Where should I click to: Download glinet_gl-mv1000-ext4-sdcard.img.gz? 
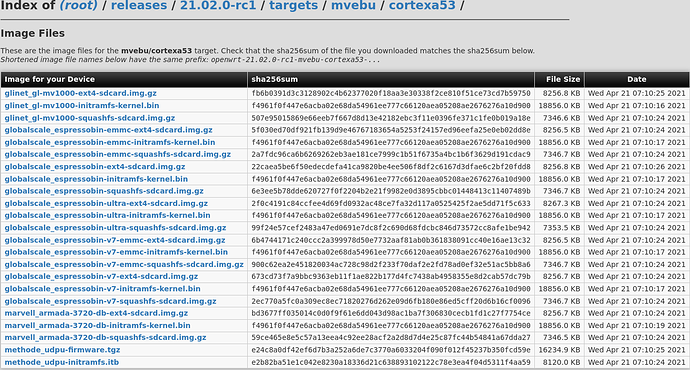[81, 93]
